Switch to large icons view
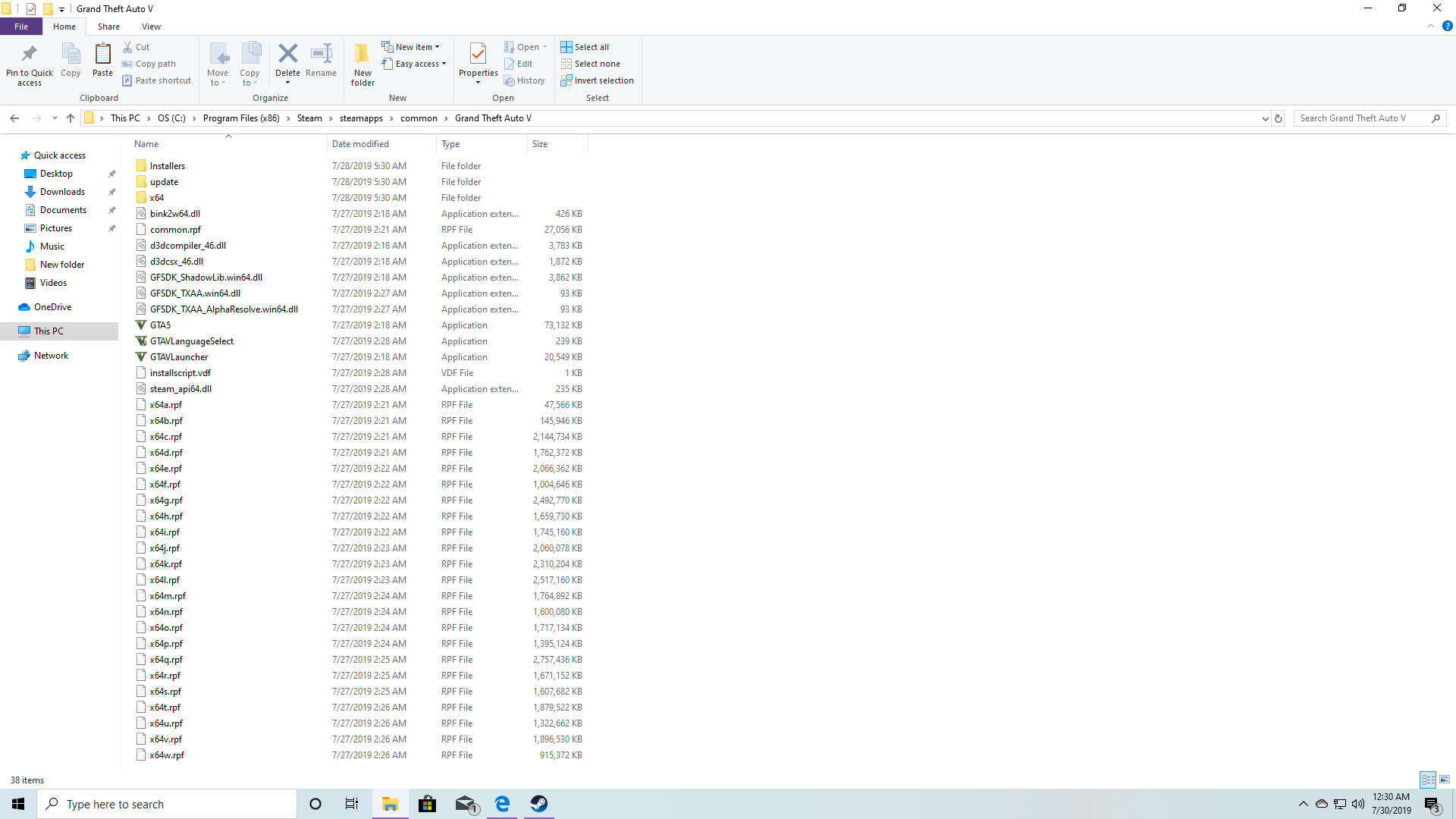This screenshot has width=1456, height=819. pos(1445,780)
